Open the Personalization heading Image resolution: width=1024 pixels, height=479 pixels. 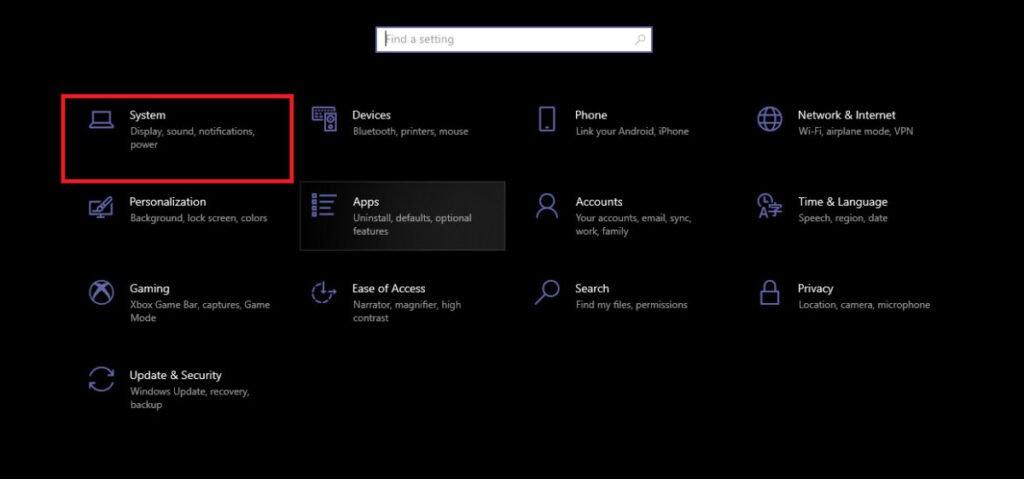click(168, 202)
